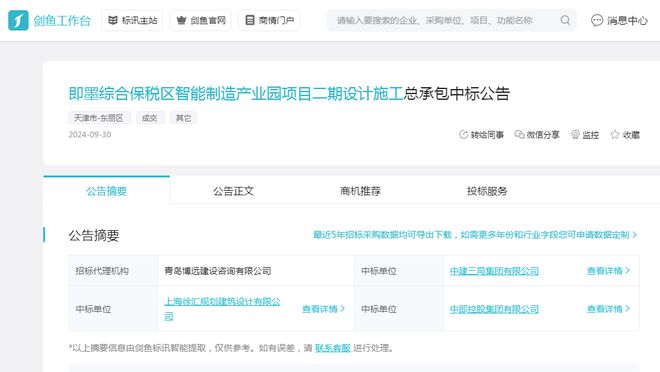Favorite with the 收藏 star

pyautogui.click(x=625, y=135)
